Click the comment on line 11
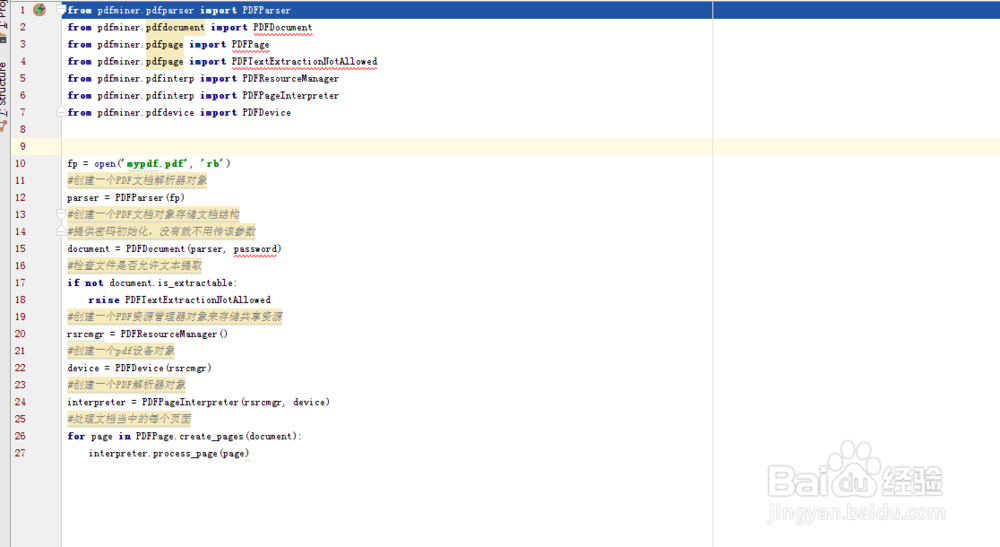This screenshot has width=1000, height=547. 137,180
